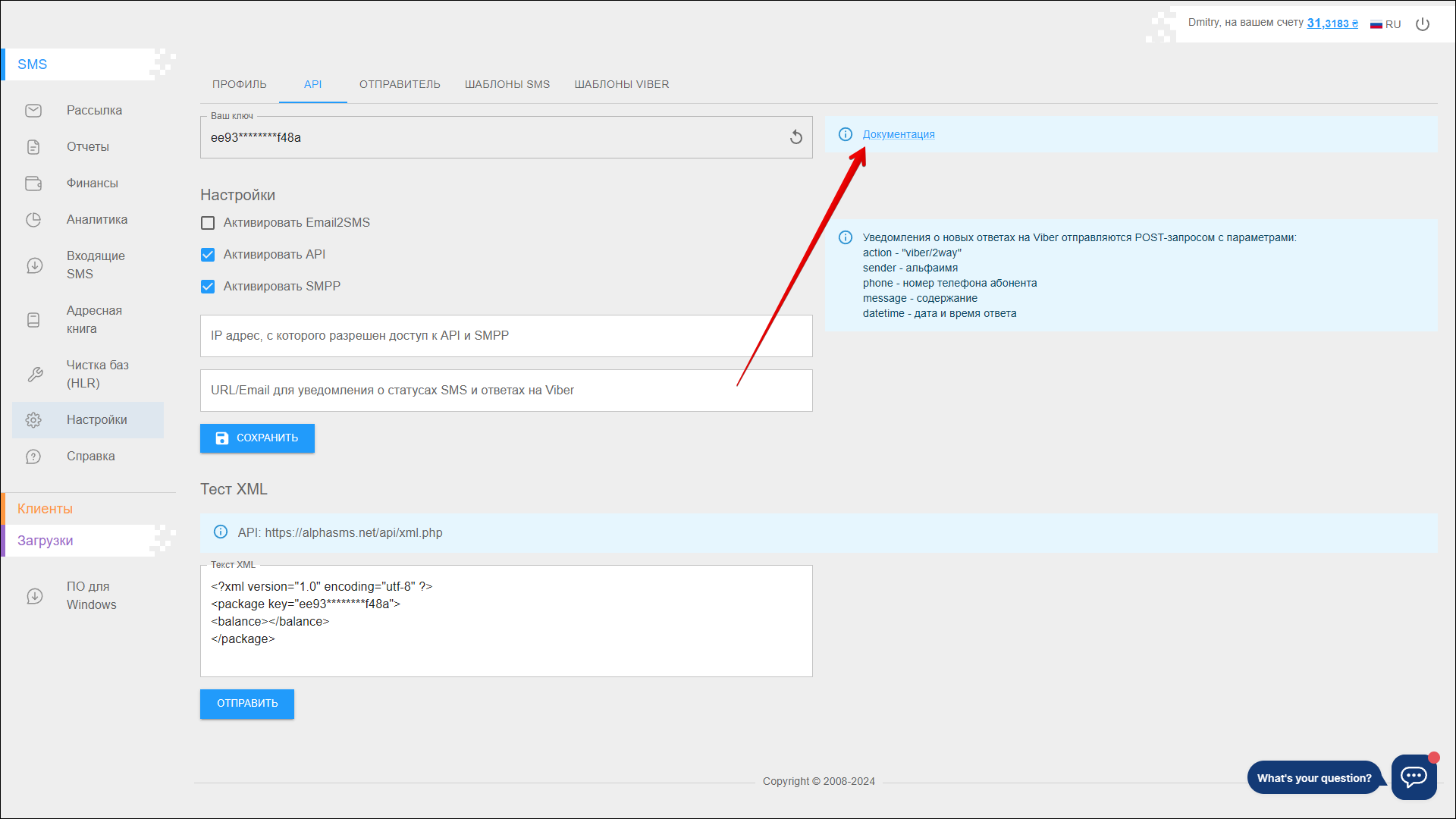Open the RU language selector
The height and width of the screenshot is (819, 1456).
[1385, 24]
